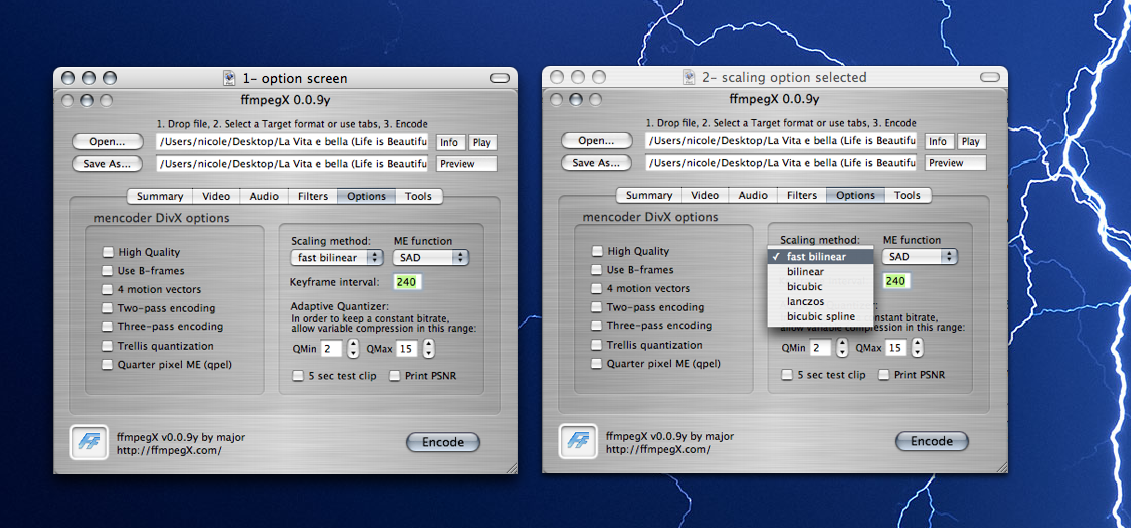Enable Print PSNR in left window

pos(395,376)
